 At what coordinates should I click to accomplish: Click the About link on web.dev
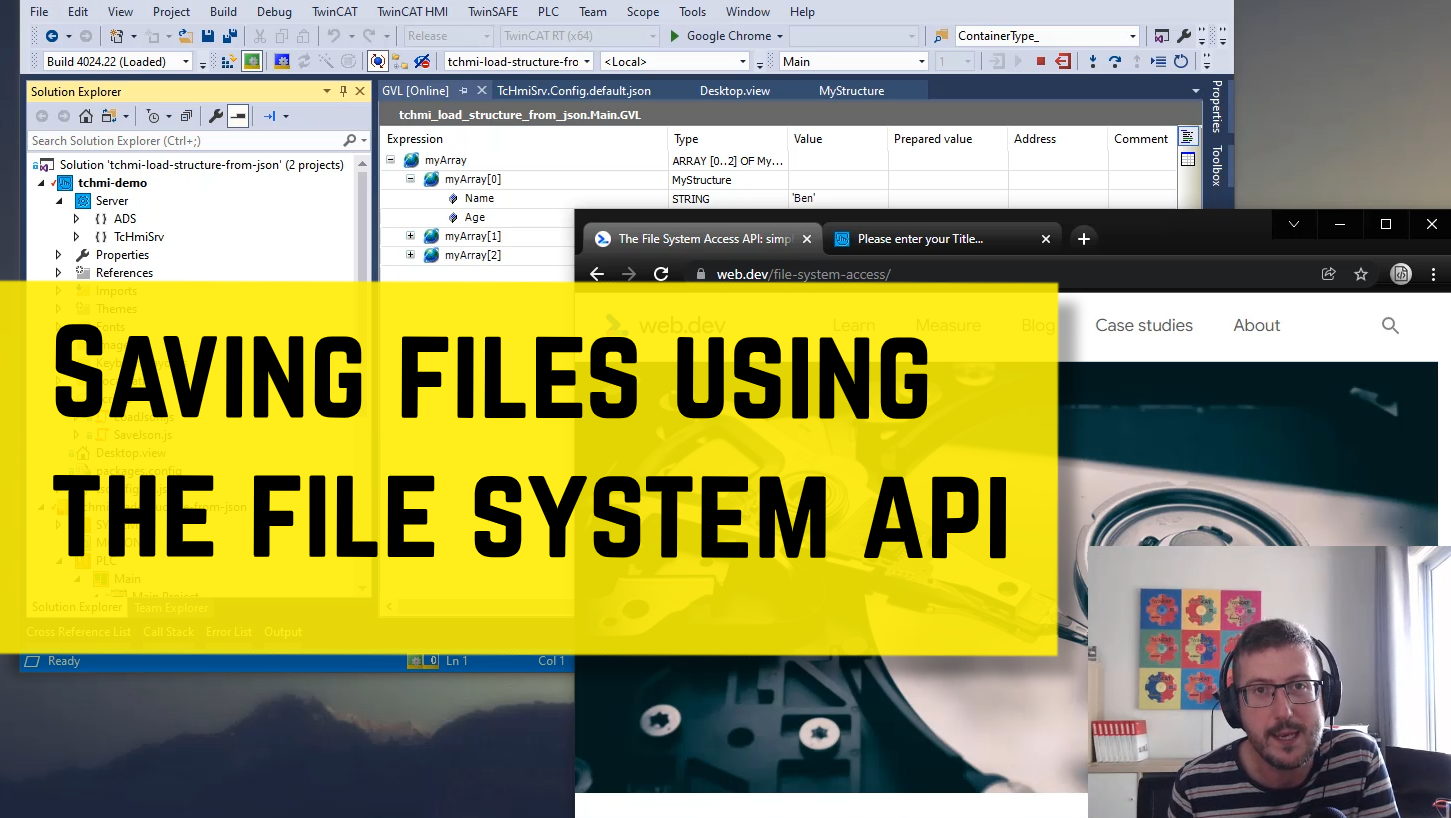coord(1257,325)
